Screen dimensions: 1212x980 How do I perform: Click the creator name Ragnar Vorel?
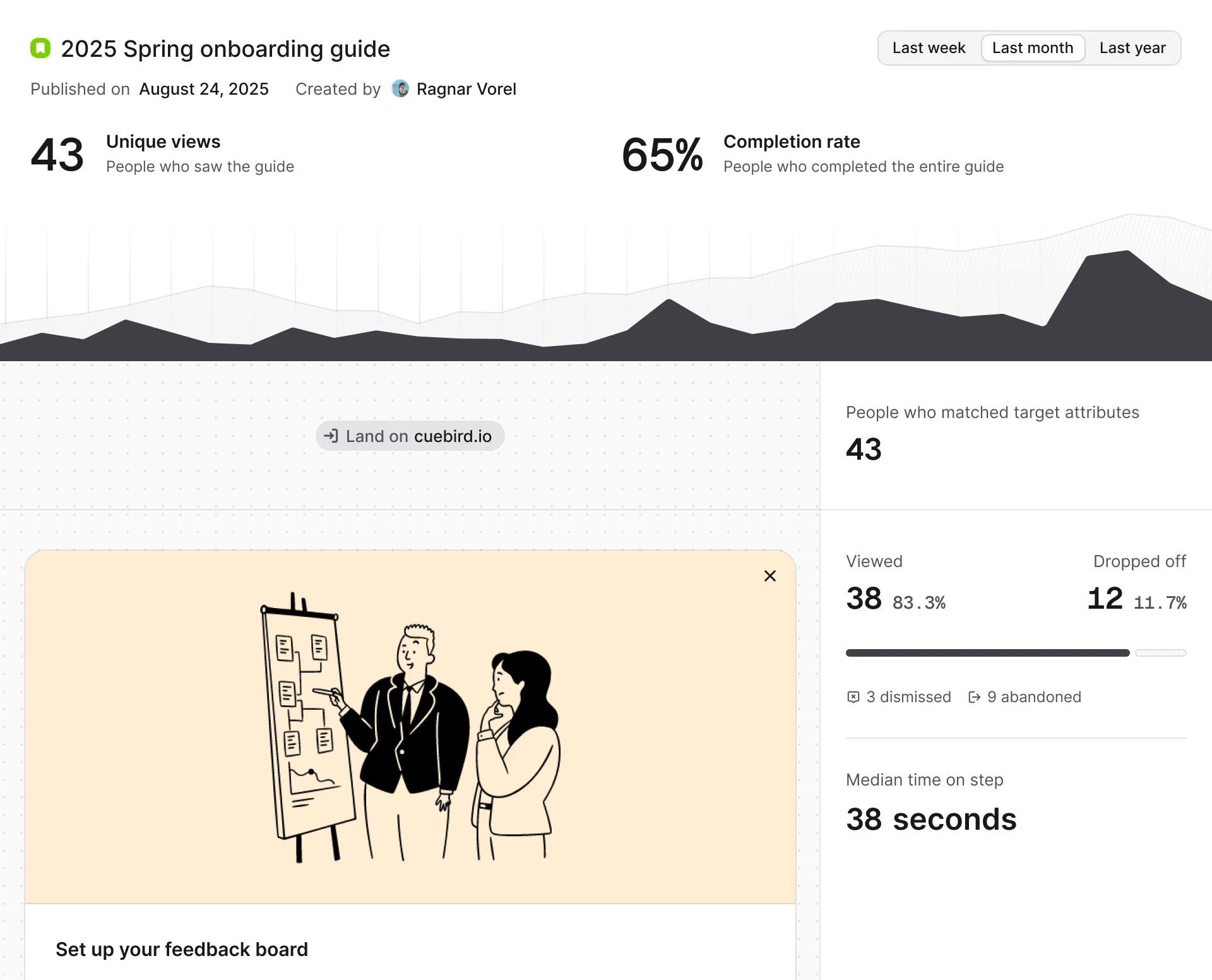pos(466,89)
